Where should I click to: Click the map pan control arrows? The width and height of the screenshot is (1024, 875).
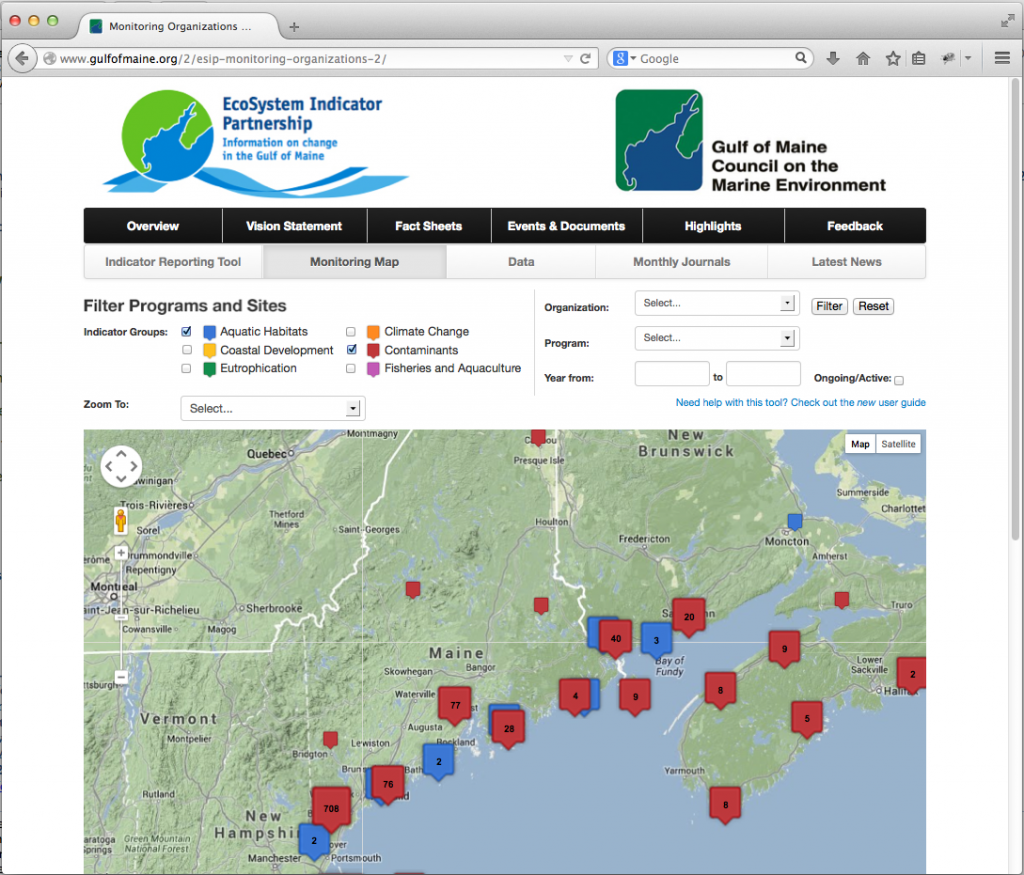tap(121, 466)
